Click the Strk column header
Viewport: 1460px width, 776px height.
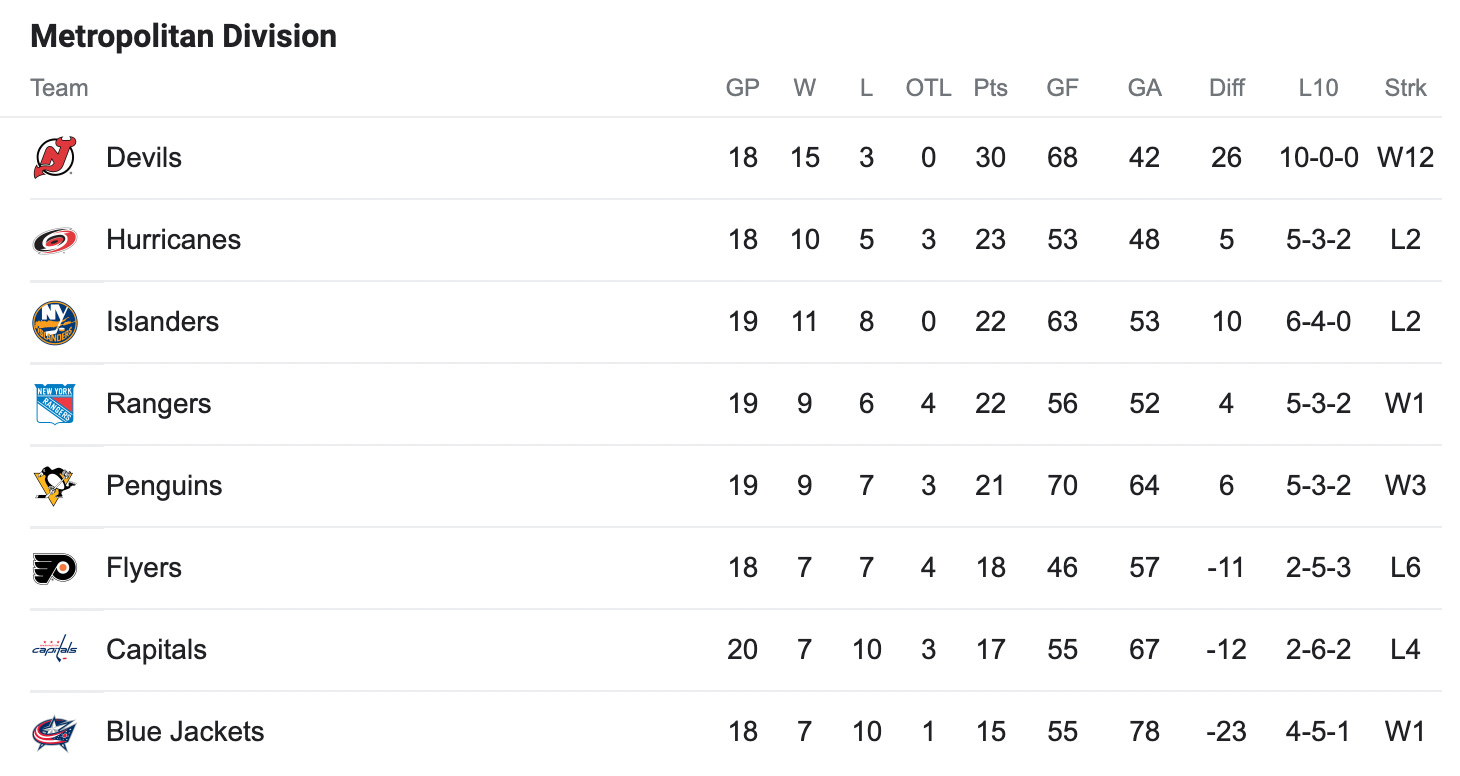pos(1405,88)
